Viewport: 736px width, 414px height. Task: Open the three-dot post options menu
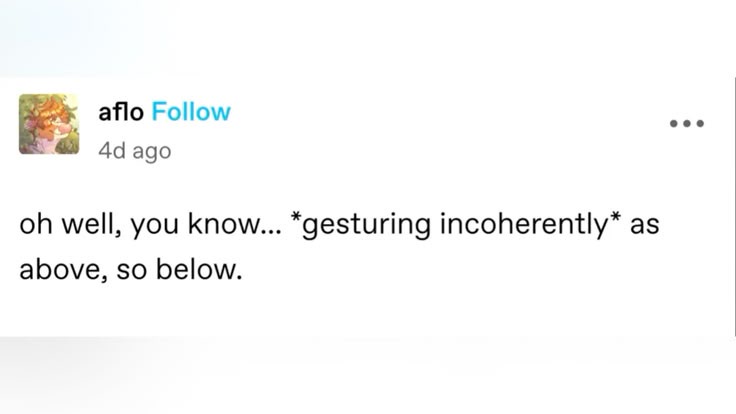pyautogui.click(x=687, y=123)
